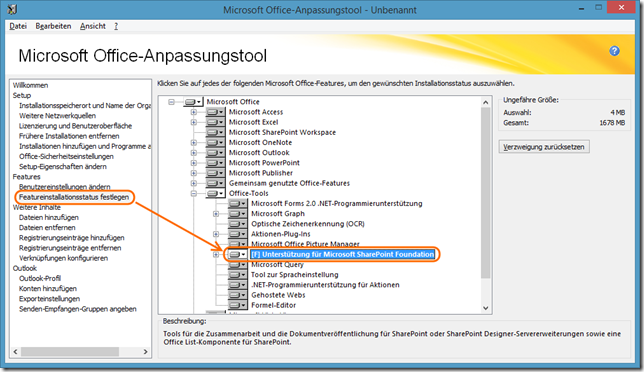The width and height of the screenshot is (644, 372).
Task: Click navigation pane scroll right arrow
Action: 145,352
